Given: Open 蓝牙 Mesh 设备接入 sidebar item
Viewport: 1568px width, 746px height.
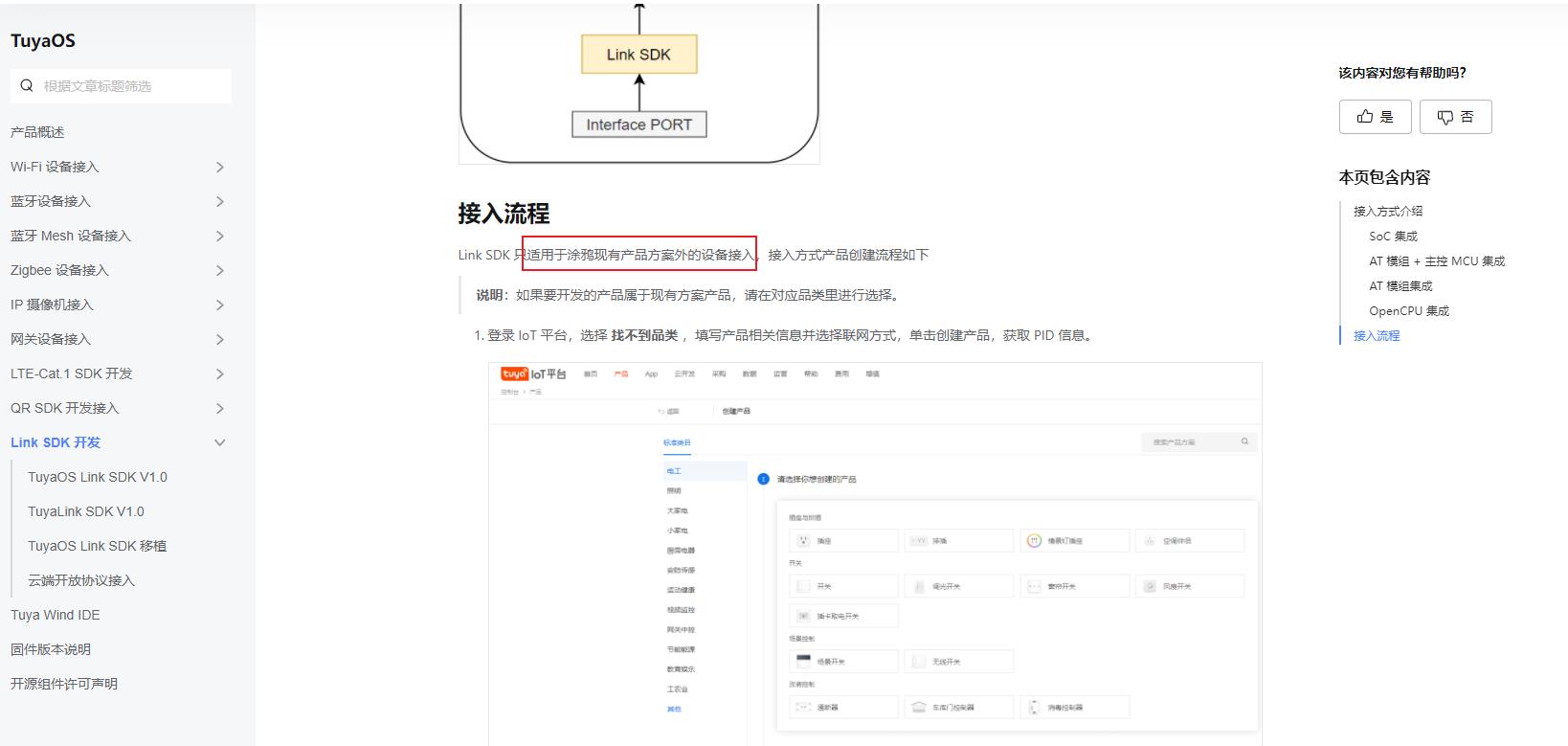Looking at the screenshot, I should pos(71,236).
